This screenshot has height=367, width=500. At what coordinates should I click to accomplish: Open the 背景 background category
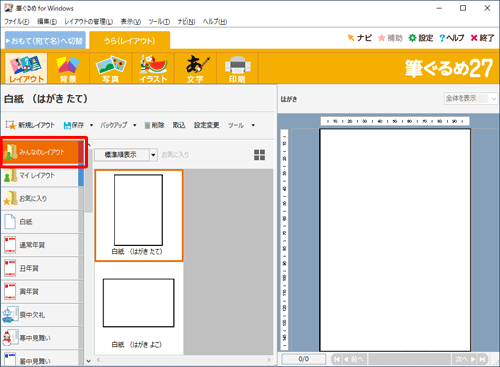(68, 68)
